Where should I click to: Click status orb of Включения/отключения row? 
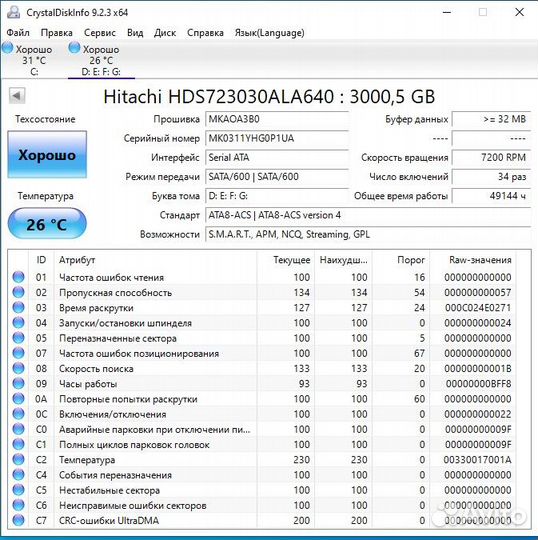tap(18, 414)
